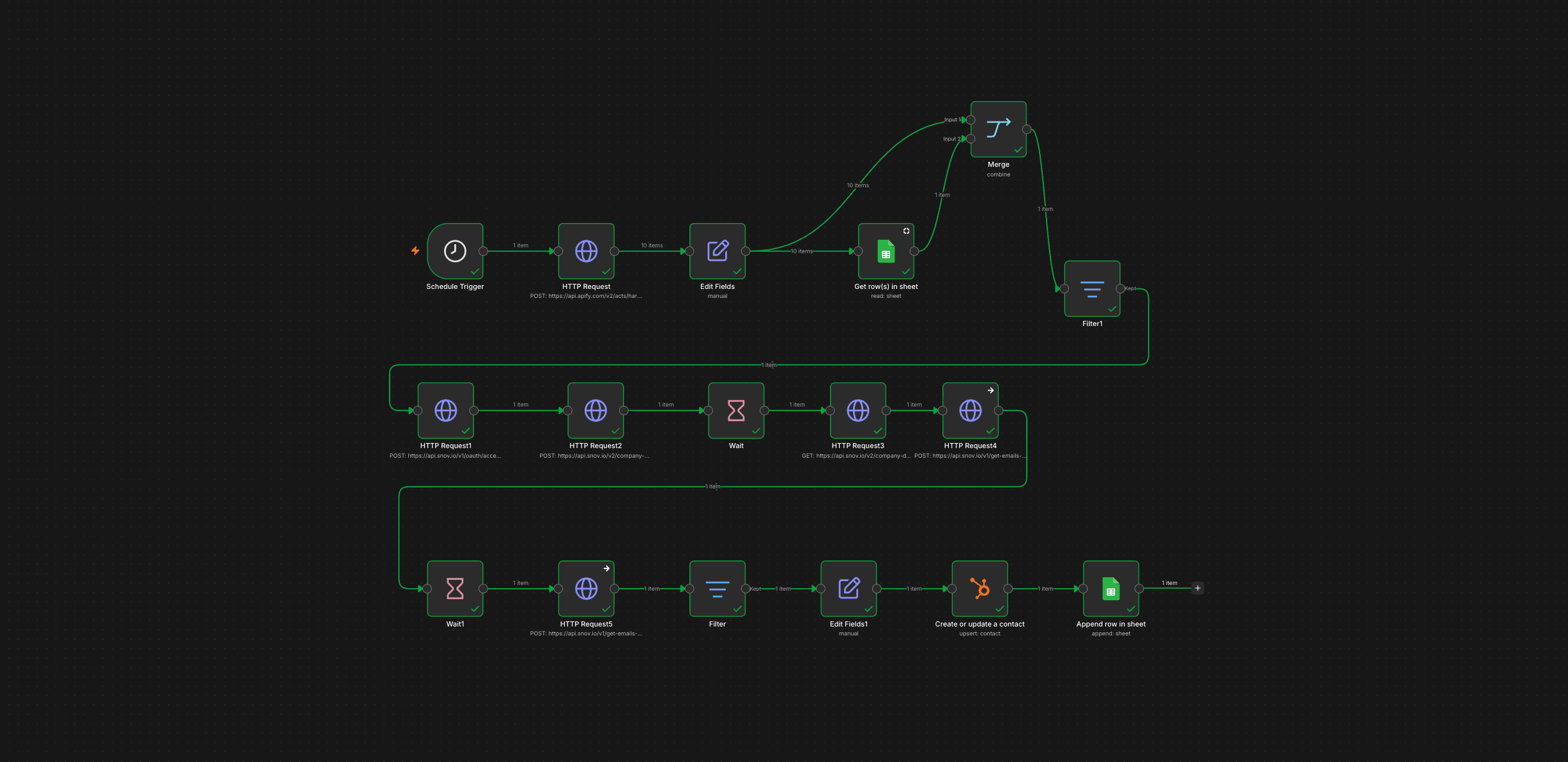Screen dimensions: 1568x762
Task: Open HubSpot Create or update a contact node
Action: pyautogui.click(x=980, y=589)
